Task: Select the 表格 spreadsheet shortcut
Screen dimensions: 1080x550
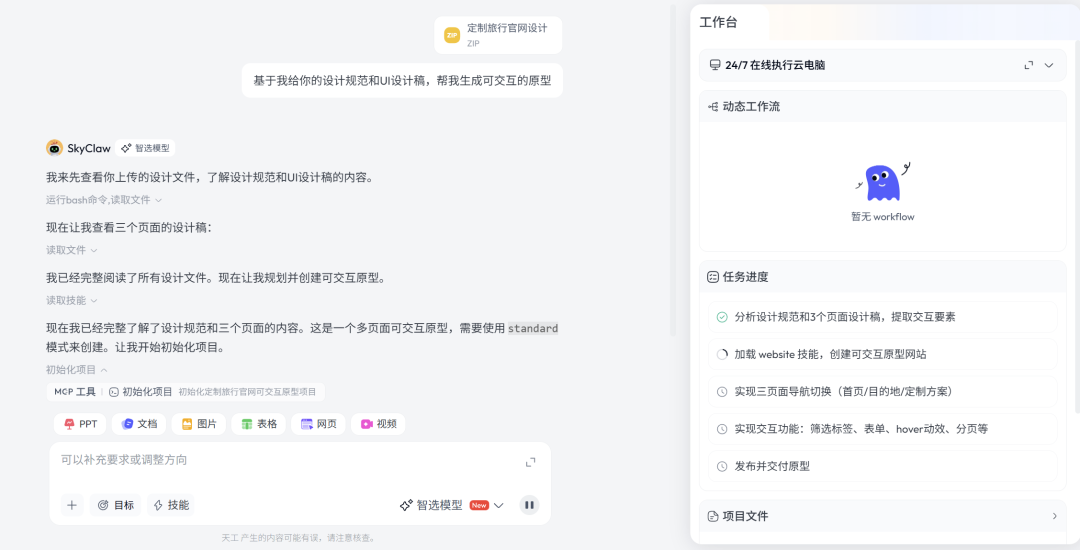Action: point(259,424)
